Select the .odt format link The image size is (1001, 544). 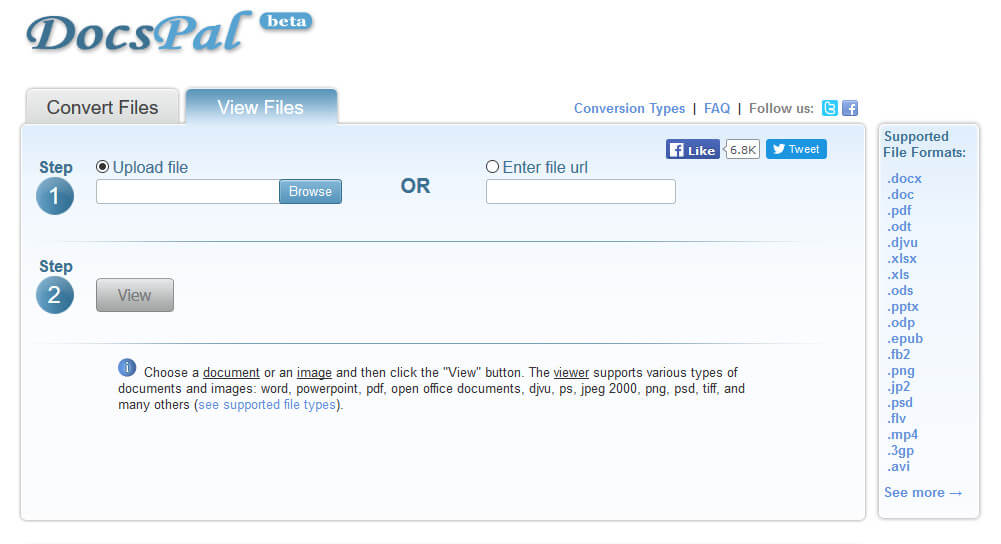[x=899, y=227]
